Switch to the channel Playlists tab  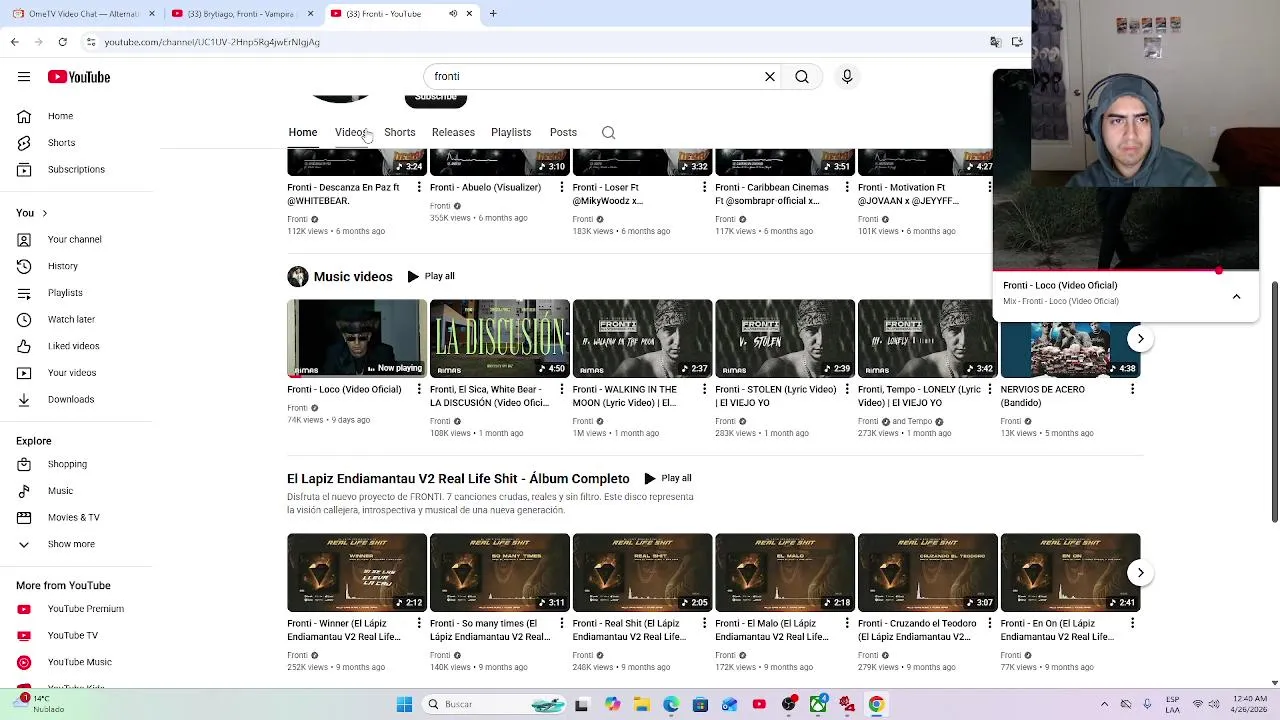click(511, 132)
